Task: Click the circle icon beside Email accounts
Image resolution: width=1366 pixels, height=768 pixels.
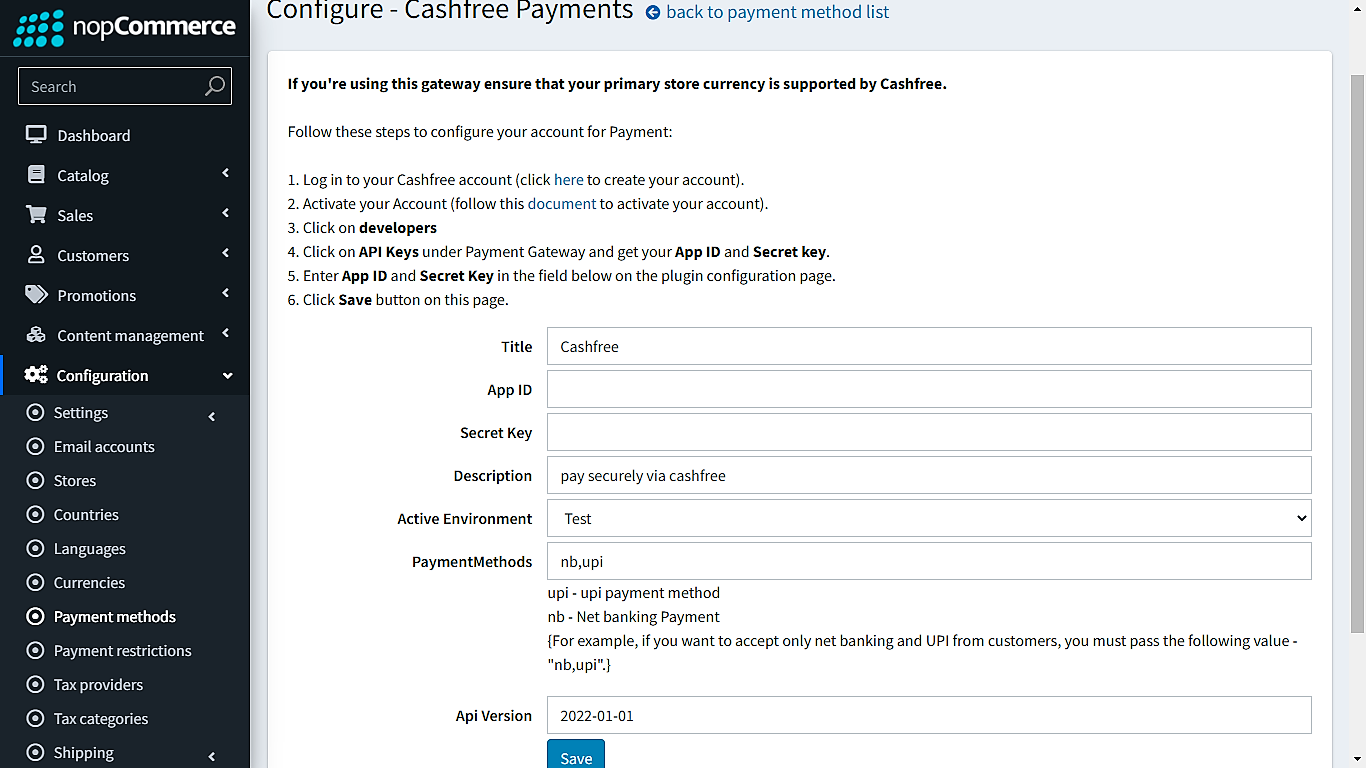Action: pyautogui.click(x=36, y=447)
